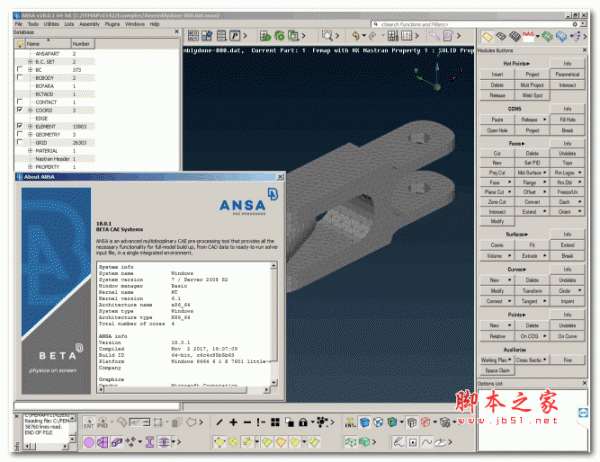Close the About ANSA dialog
Image resolution: width=600 pixels, height=462 pixels.
coord(280,176)
